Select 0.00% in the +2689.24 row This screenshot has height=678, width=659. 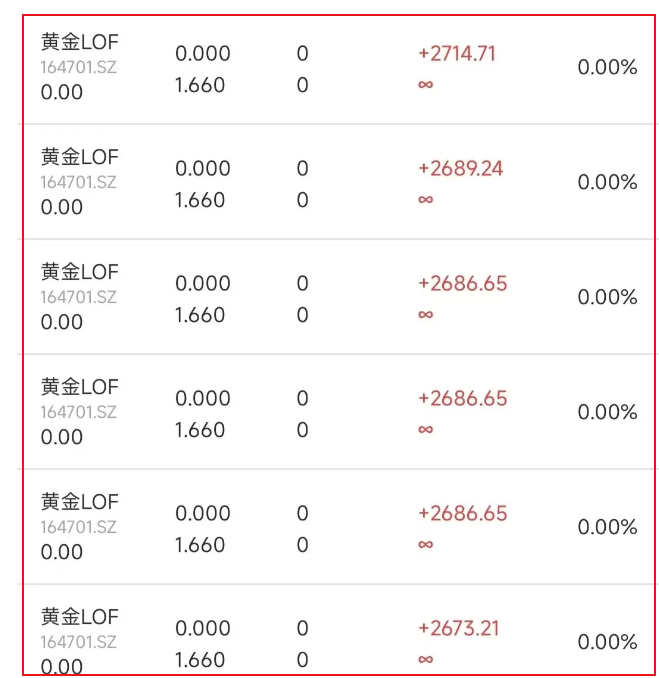coord(607,183)
